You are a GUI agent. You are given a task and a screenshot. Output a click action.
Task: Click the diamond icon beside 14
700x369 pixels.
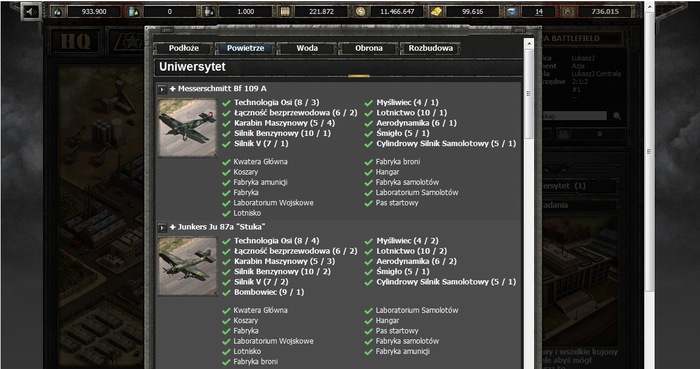coord(512,12)
